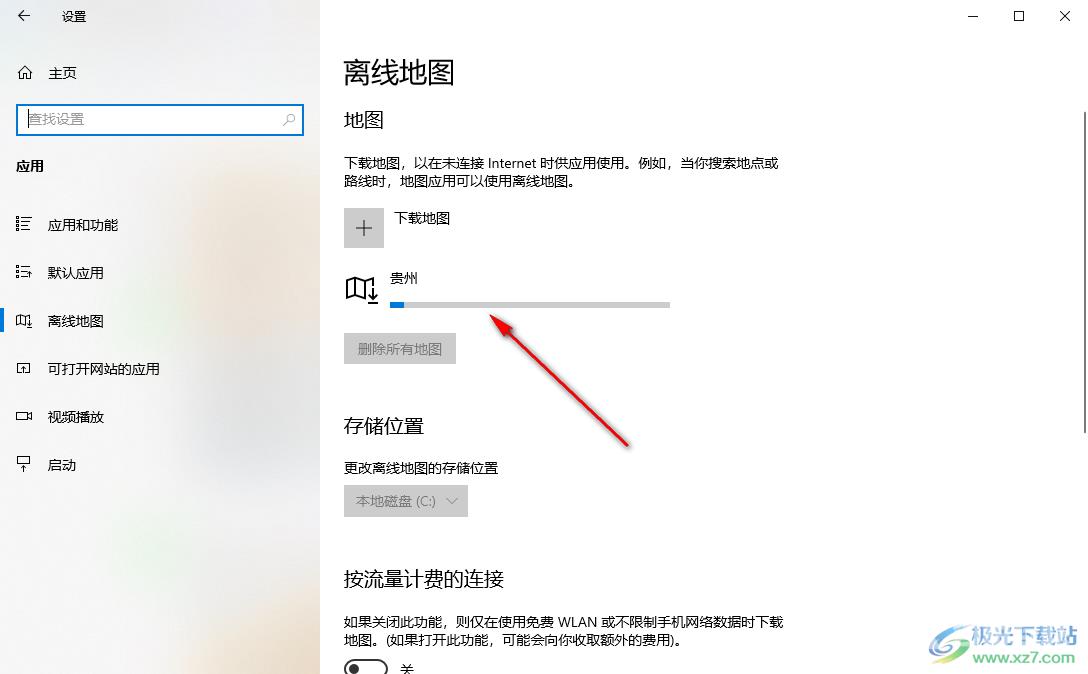The width and height of the screenshot is (1088, 674).
Task: Toggle the metered connection switch
Action: pyautogui.click(x=366, y=667)
